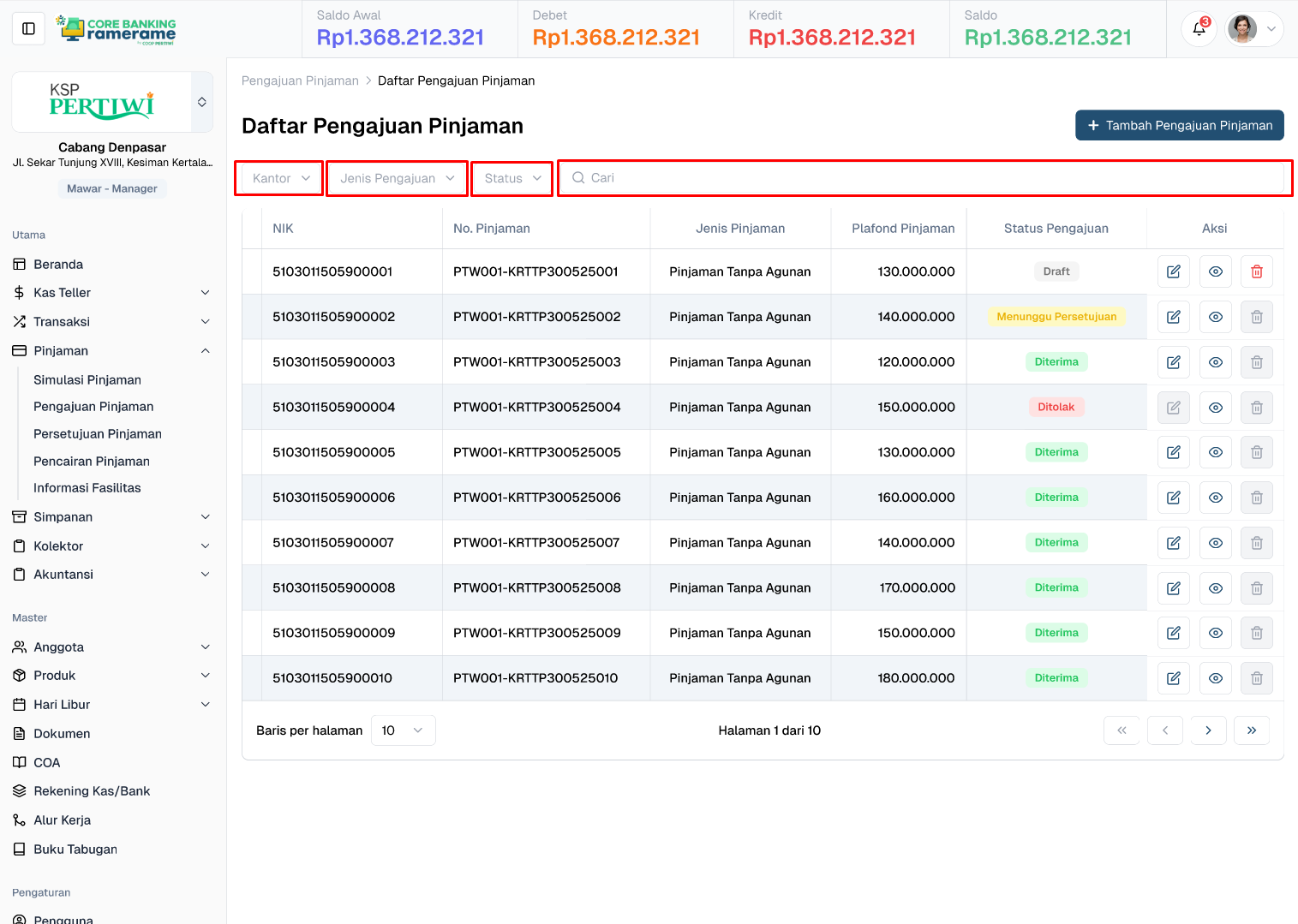This screenshot has width=1298, height=924.
Task: Edit loan PTW001-KRTTP300525003
Action: tap(1173, 362)
